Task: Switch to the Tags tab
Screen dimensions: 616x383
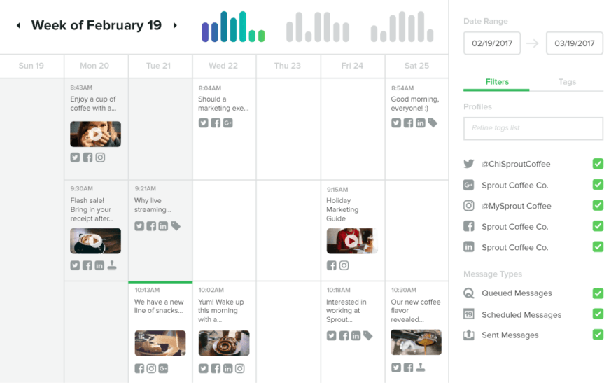Action: pos(567,82)
